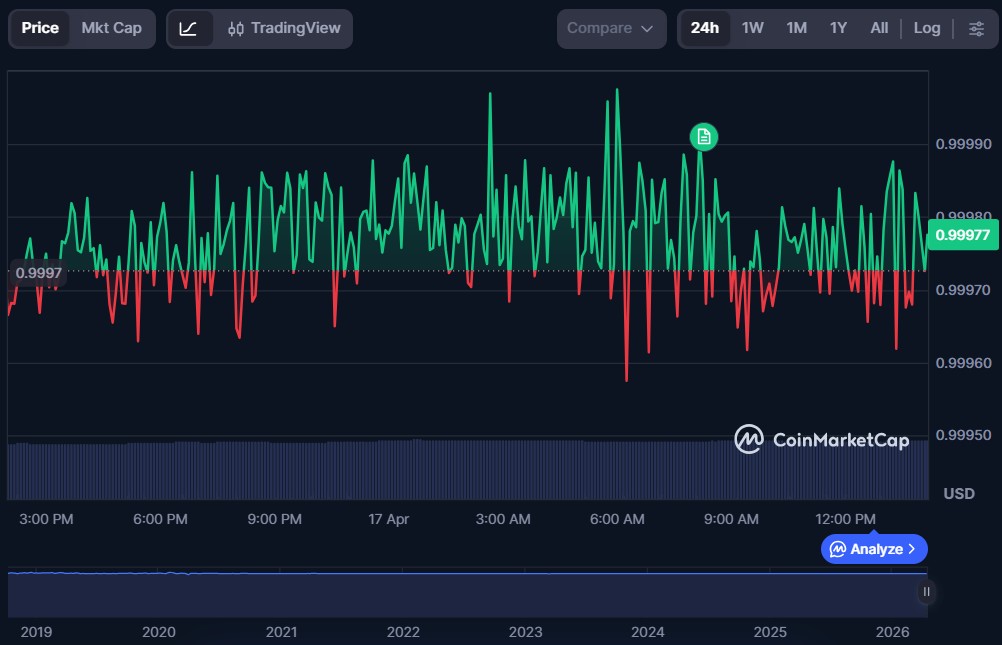Select the line chart icon
Screen dimensions: 1002x645
(188, 28)
